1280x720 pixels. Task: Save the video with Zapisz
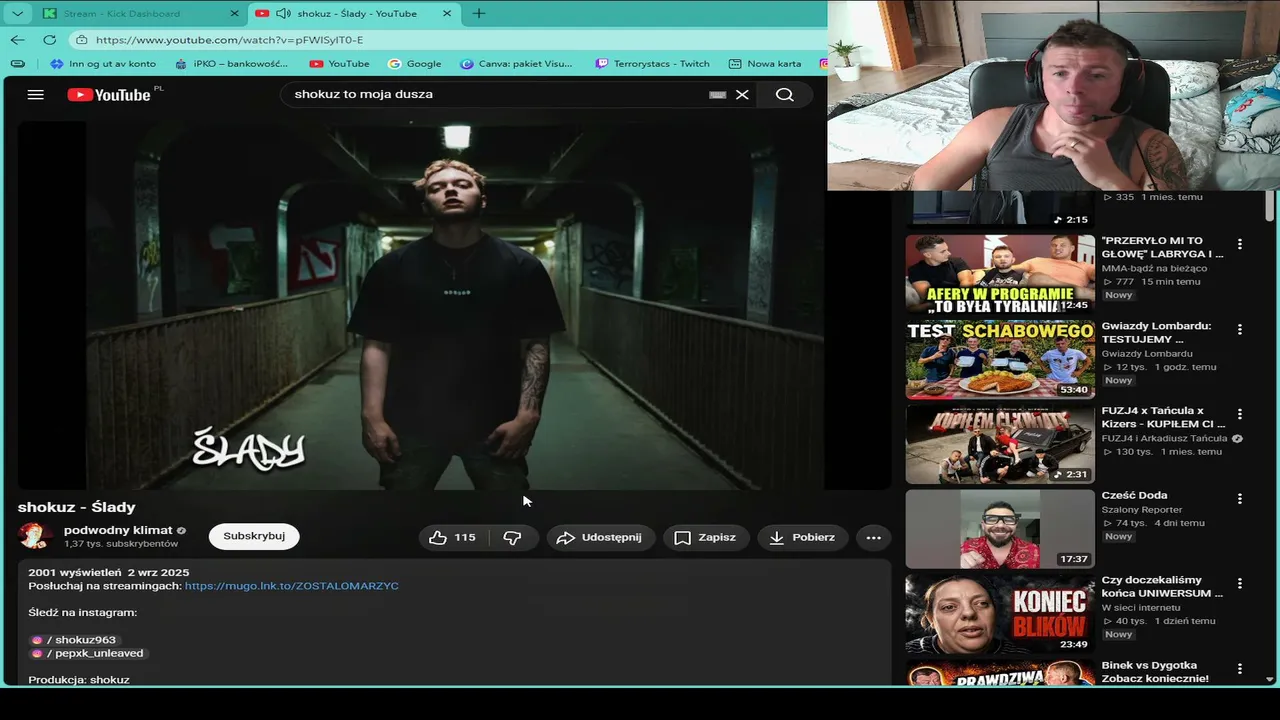(706, 537)
